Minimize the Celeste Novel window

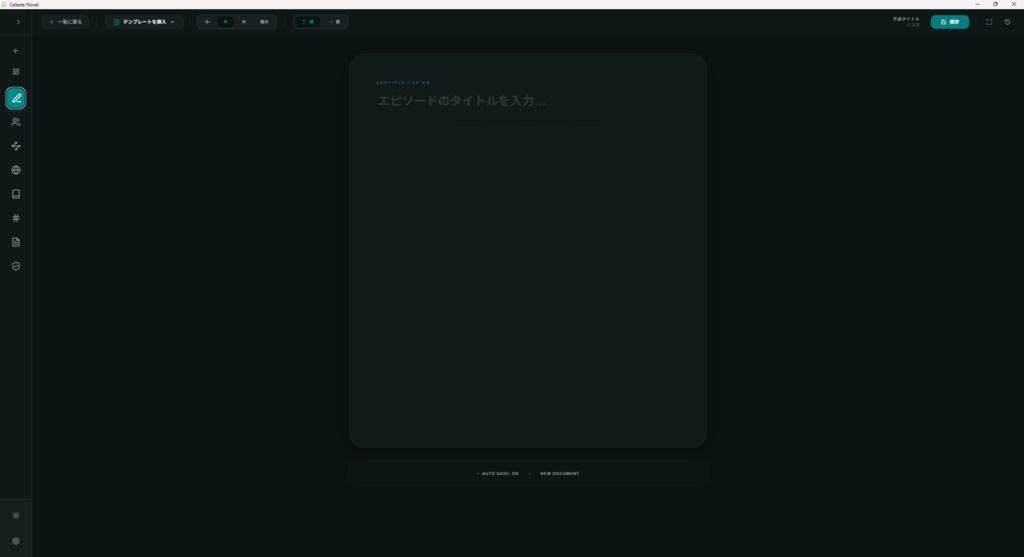[x=977, y=4]
